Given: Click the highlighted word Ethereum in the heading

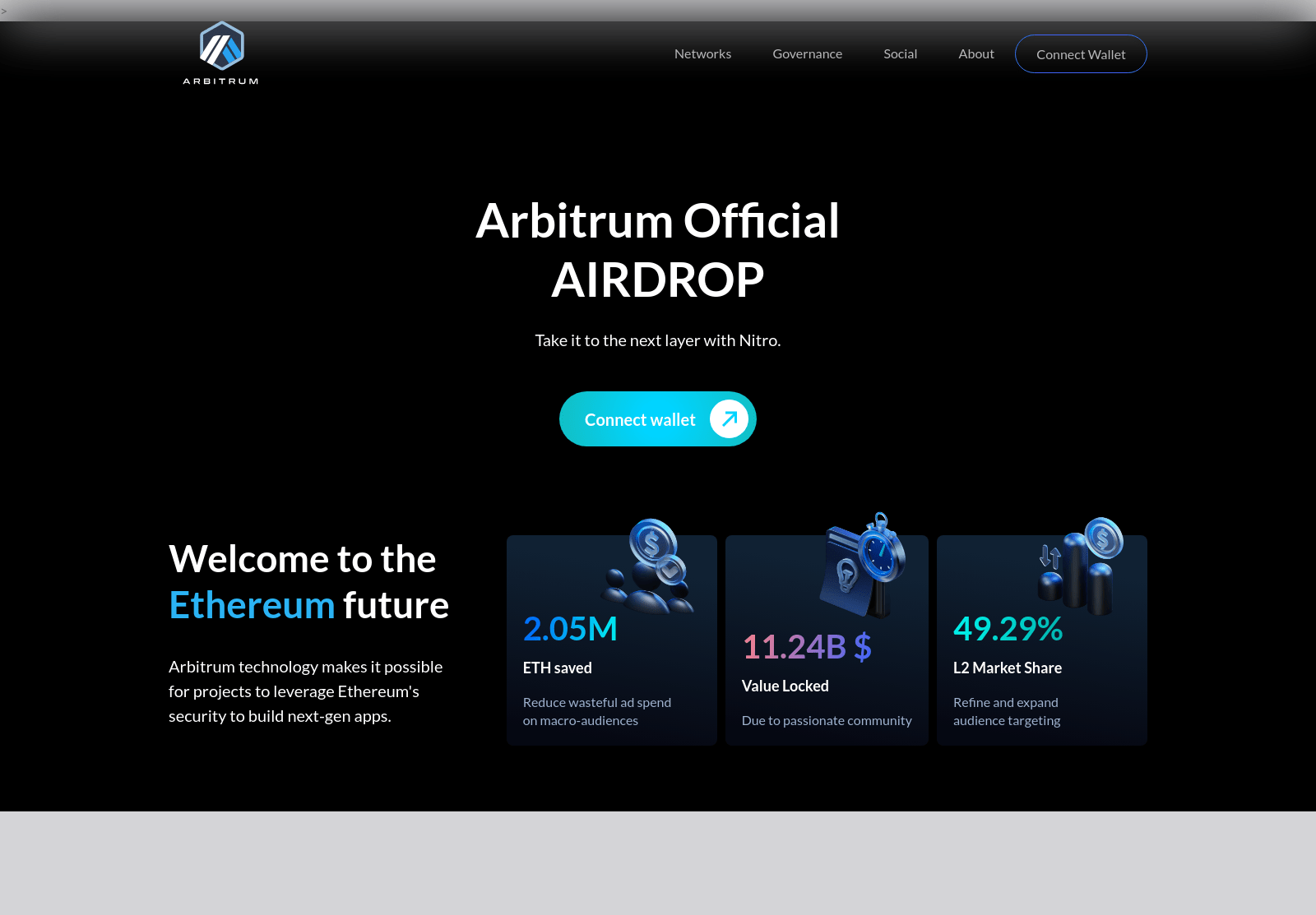Looking at the screenshot, I should 252,604.
